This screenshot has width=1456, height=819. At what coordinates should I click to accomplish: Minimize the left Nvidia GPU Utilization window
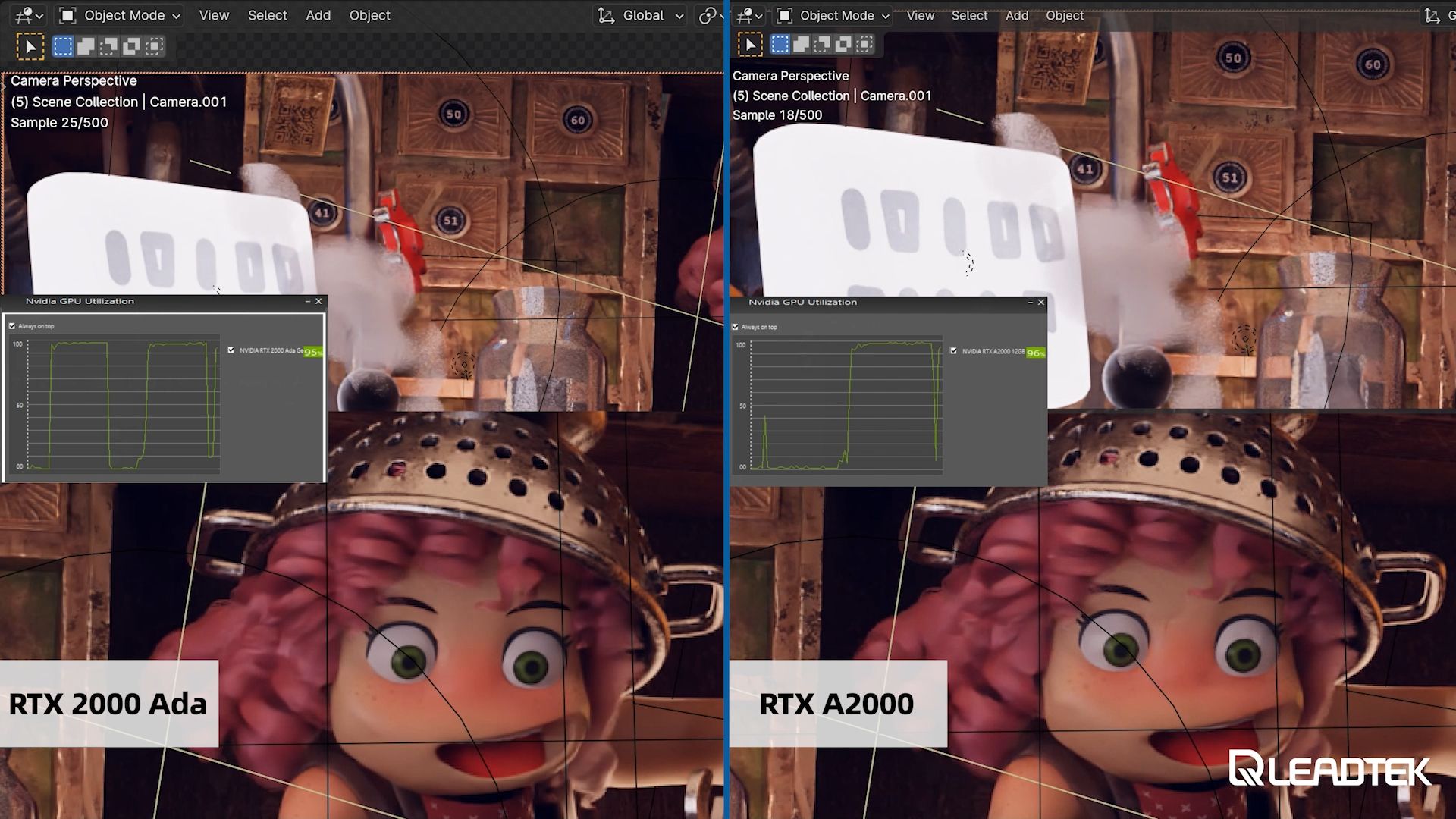pyautogui.click(x=307, y=301)
